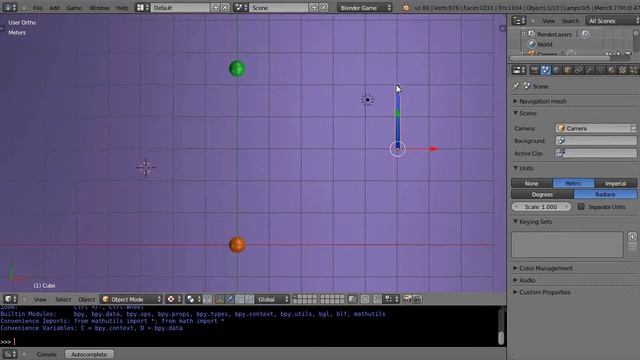The width and height of the screenshot is (640, 360).
Task: Open the Window menu
Action: [99, 8]
